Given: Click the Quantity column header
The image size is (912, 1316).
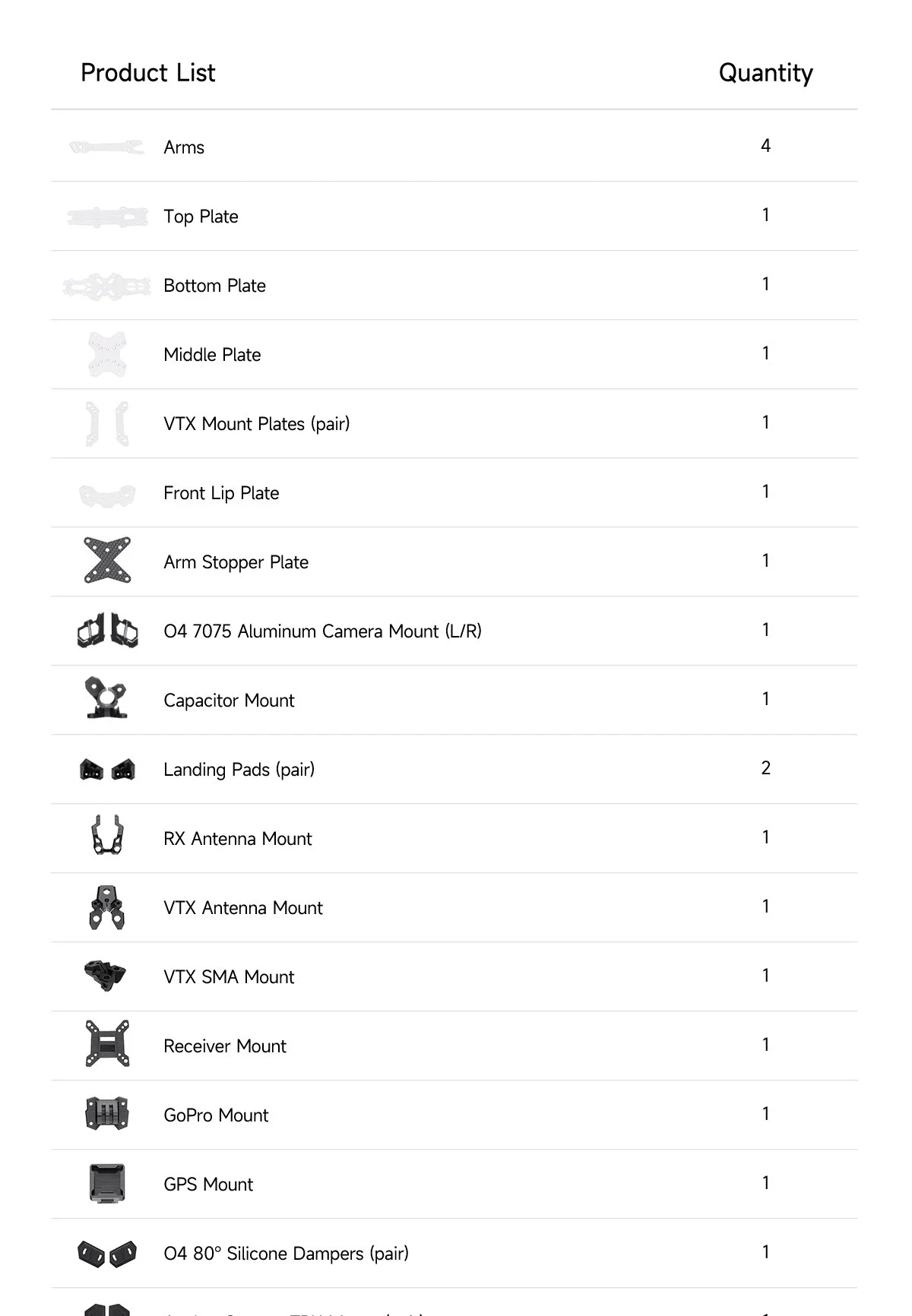Looking at the screenshot, I should click(x=765, y=73).
